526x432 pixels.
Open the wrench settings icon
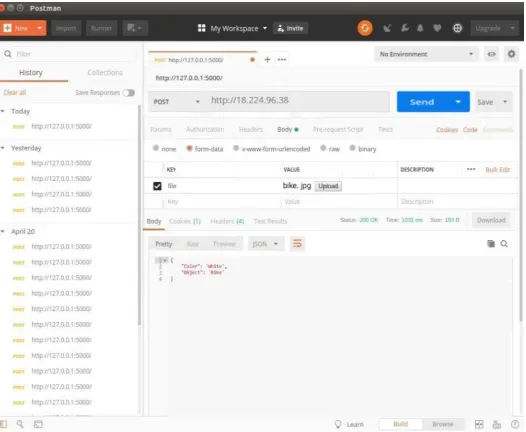tap(405, 28)
